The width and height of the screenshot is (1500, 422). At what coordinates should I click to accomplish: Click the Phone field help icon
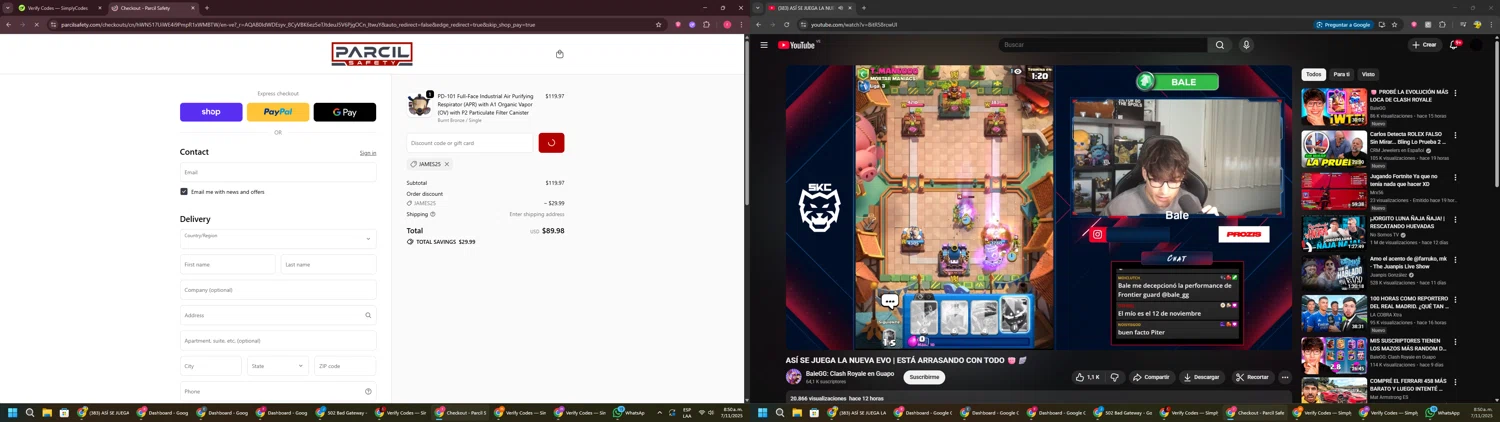tap(368, 391)
